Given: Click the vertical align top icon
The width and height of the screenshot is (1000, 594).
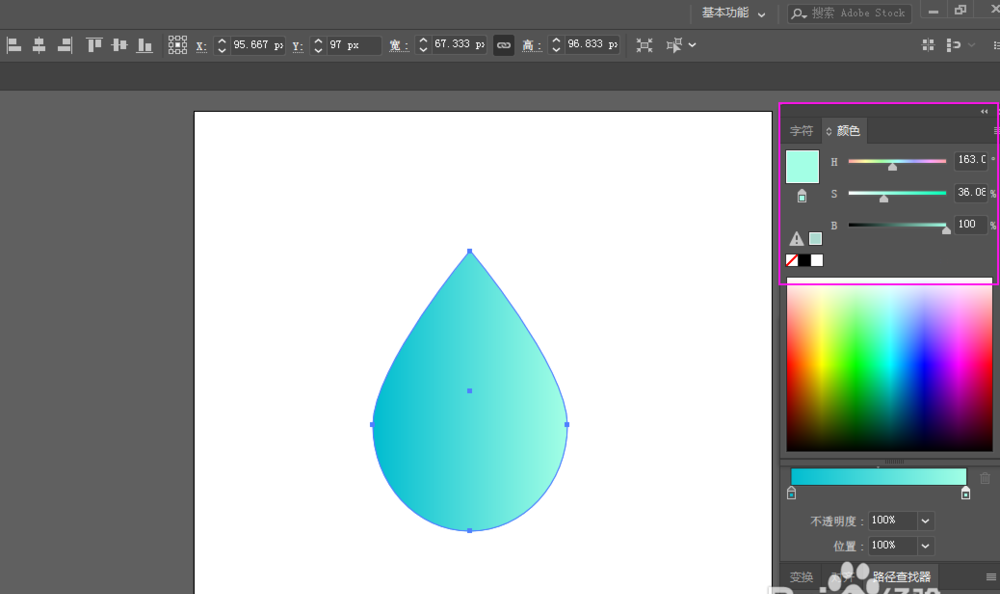Looking at the screenshot, I should tap(94, 45).
